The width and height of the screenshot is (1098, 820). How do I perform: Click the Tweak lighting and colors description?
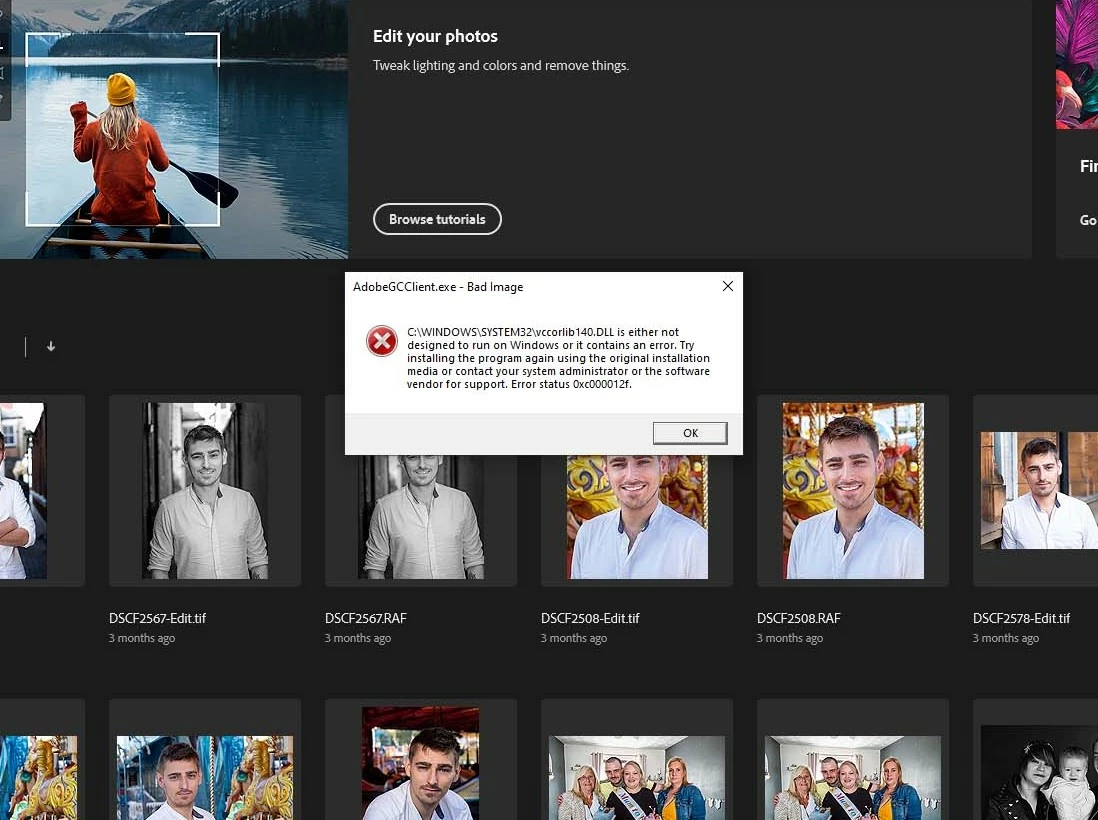501,66
